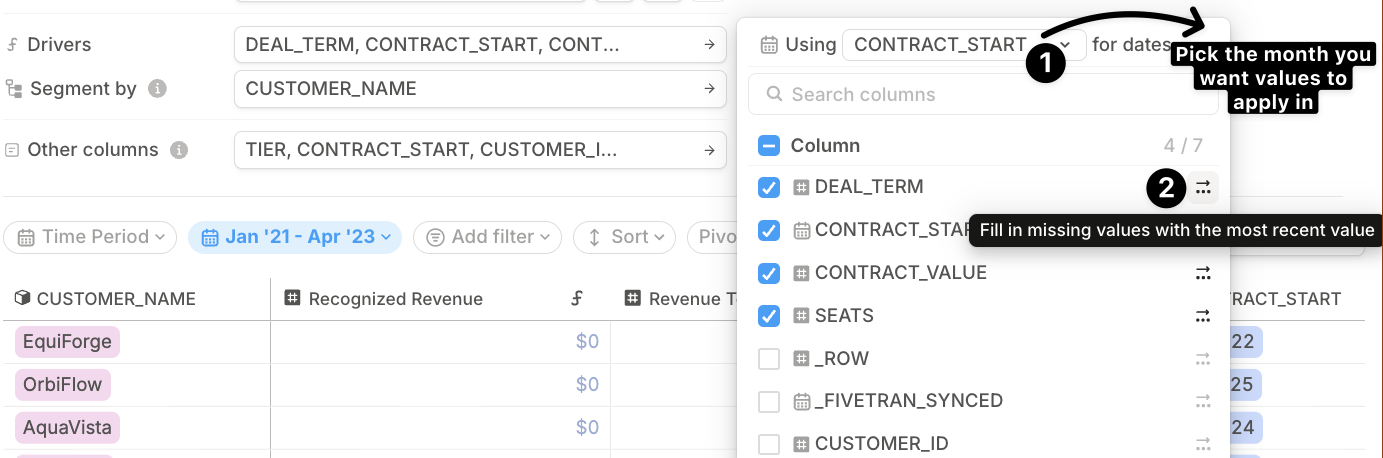1383x458 pixels.
Task: Click fill-forward icon next to _FIVETRAN_SYNCED
Action: [x=1203, y=401]
